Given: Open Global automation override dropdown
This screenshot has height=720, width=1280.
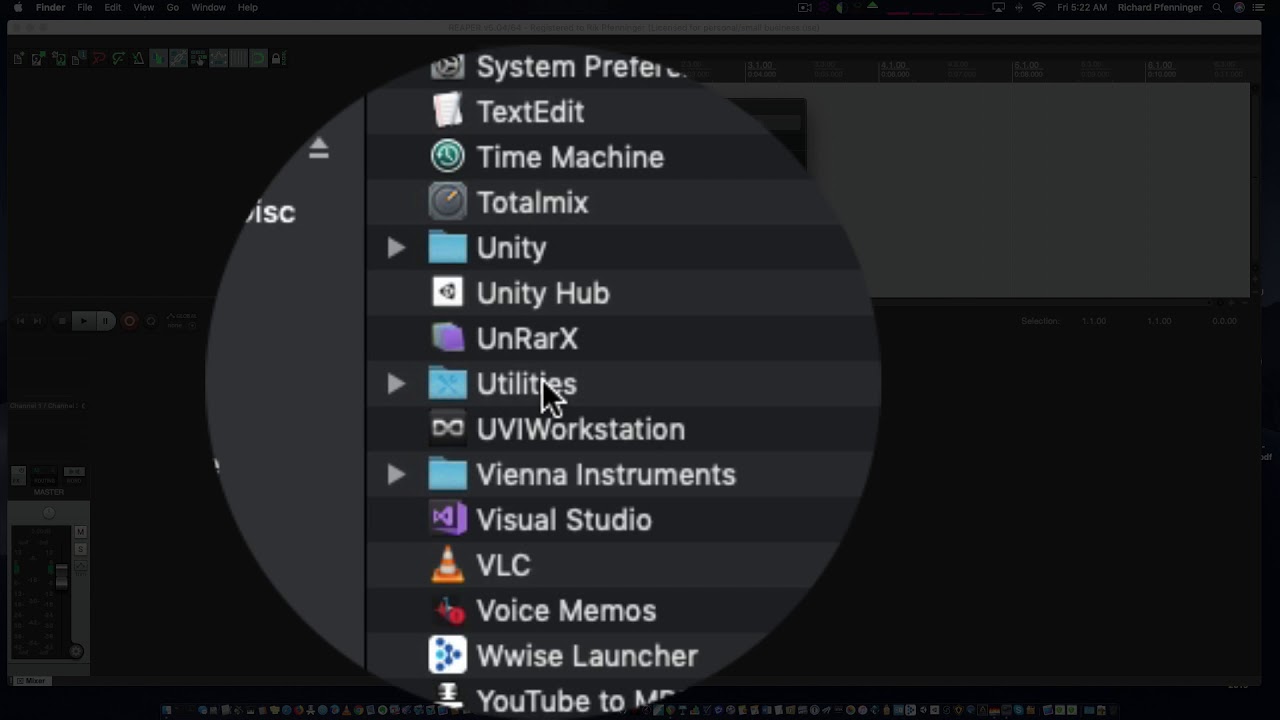Looking at the screenshot, I should click(x=182, y=321).
